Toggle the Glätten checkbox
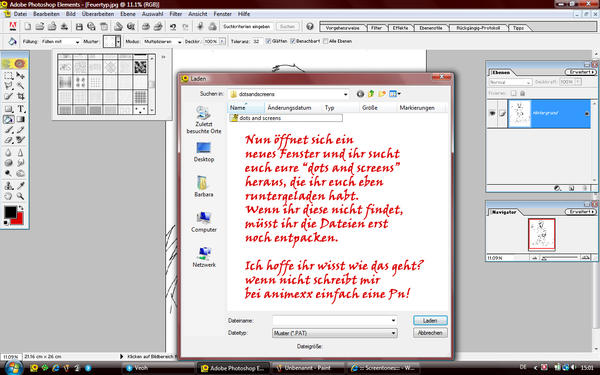The height and width of the screenshot is (375, 600). 268,41
